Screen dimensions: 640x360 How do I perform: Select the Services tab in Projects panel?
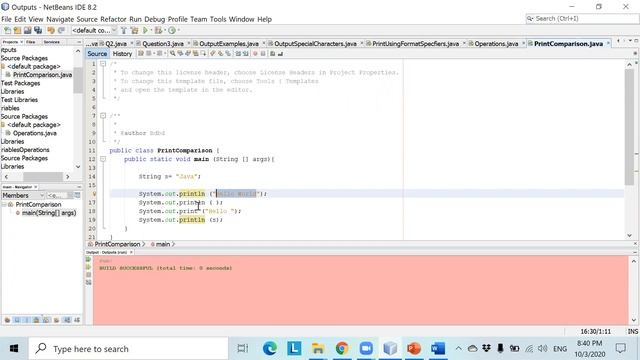51,42
